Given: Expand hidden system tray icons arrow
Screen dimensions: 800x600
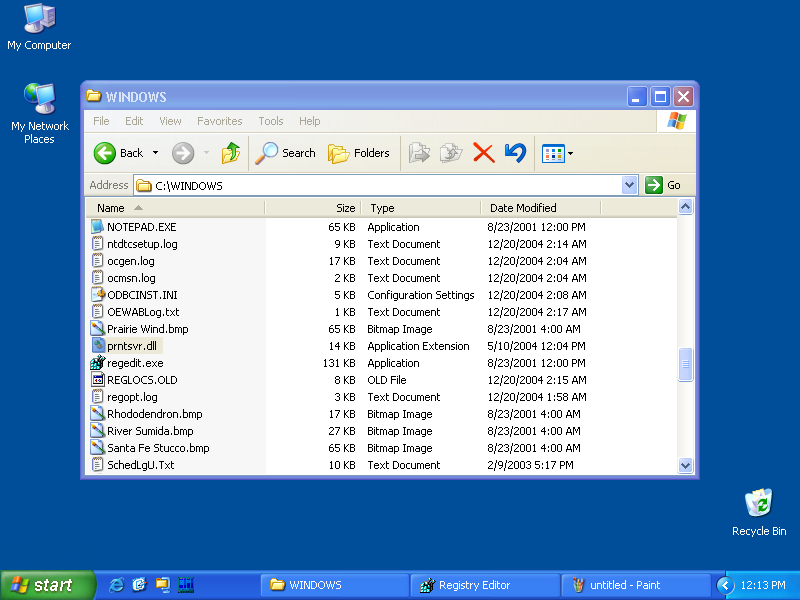Looking at the screenshot, I should (x=725, y=585).
